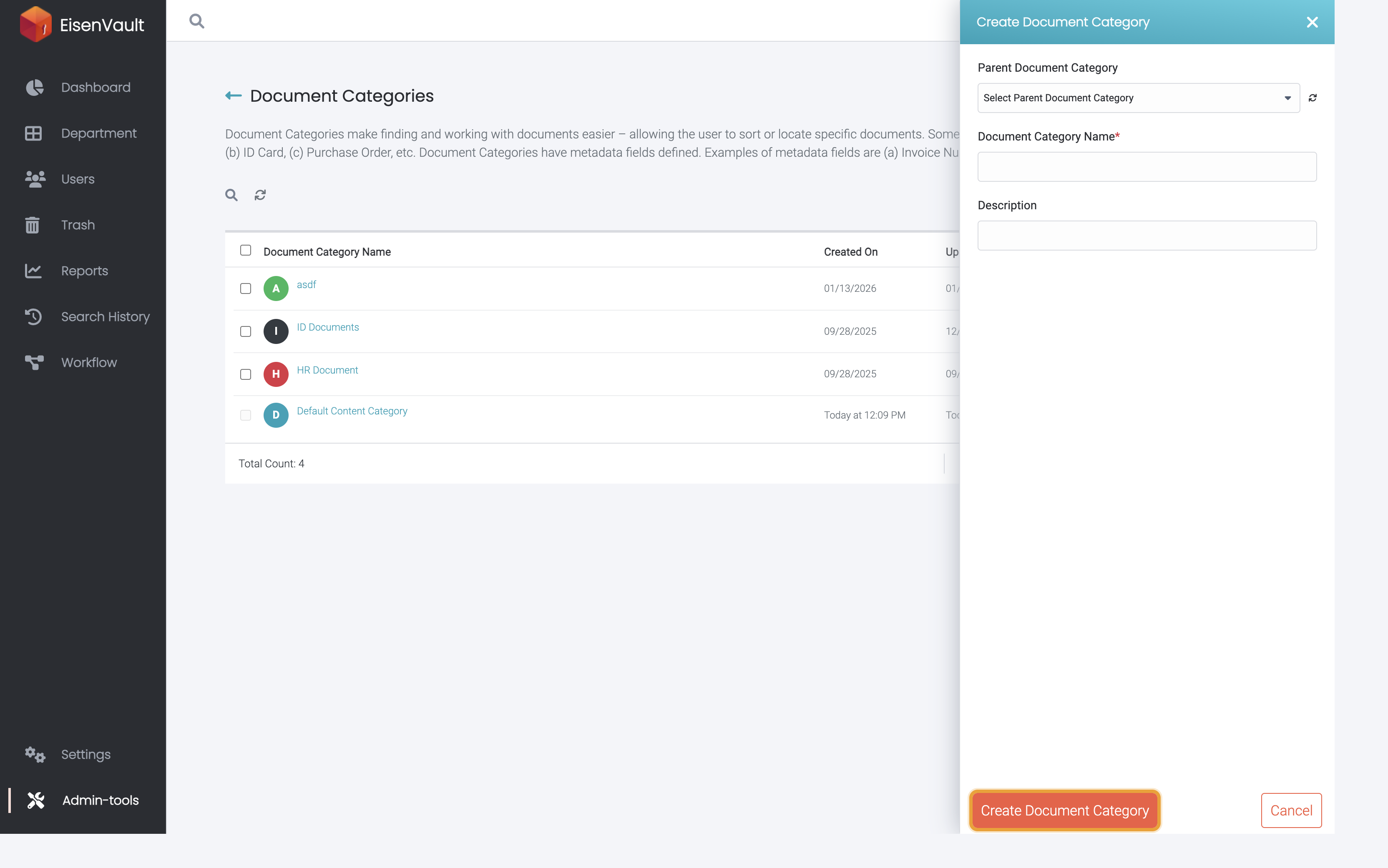The width and height of the screenshot is (1388, 868).
Task: Focus the Document Category Name input field
Action: [x=1147, y=166]
